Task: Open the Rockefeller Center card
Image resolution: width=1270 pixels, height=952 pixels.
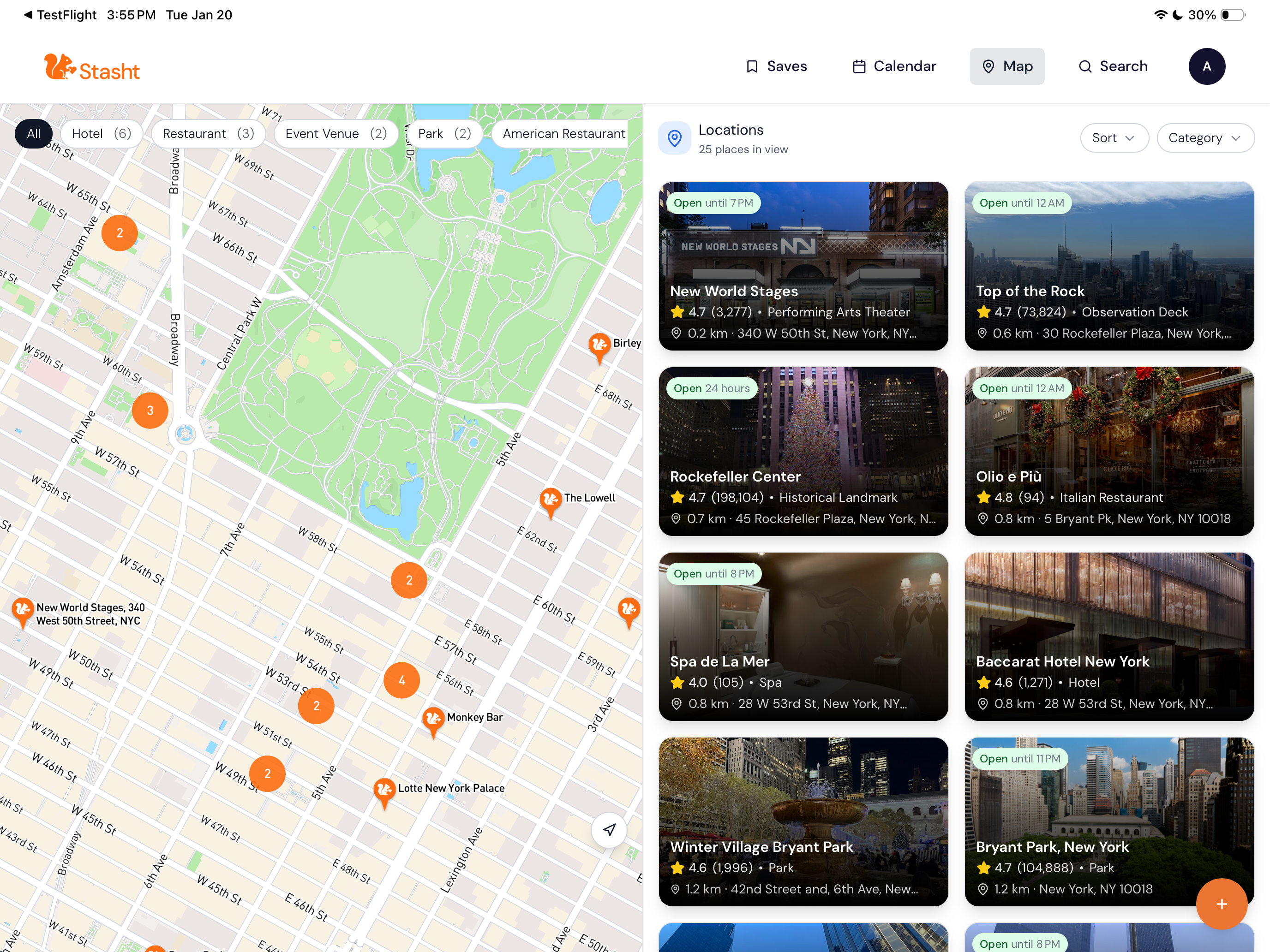Action: (x=803, y=451)
